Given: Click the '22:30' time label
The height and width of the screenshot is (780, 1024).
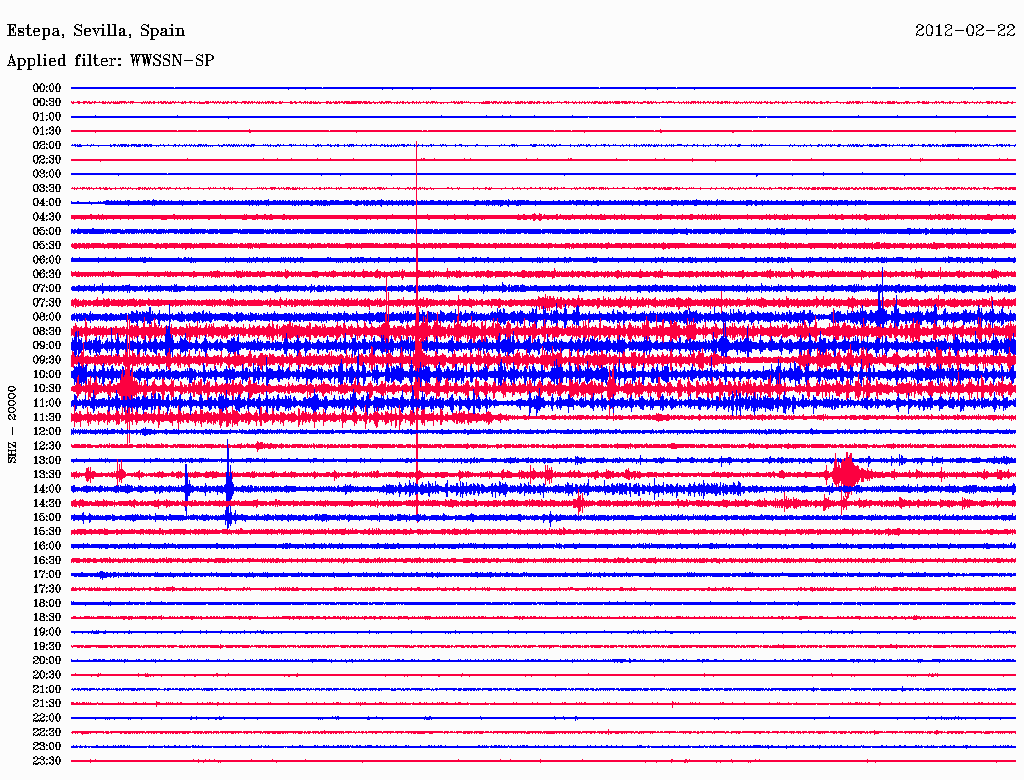Looking at the screenshot, I should [46, 732].
